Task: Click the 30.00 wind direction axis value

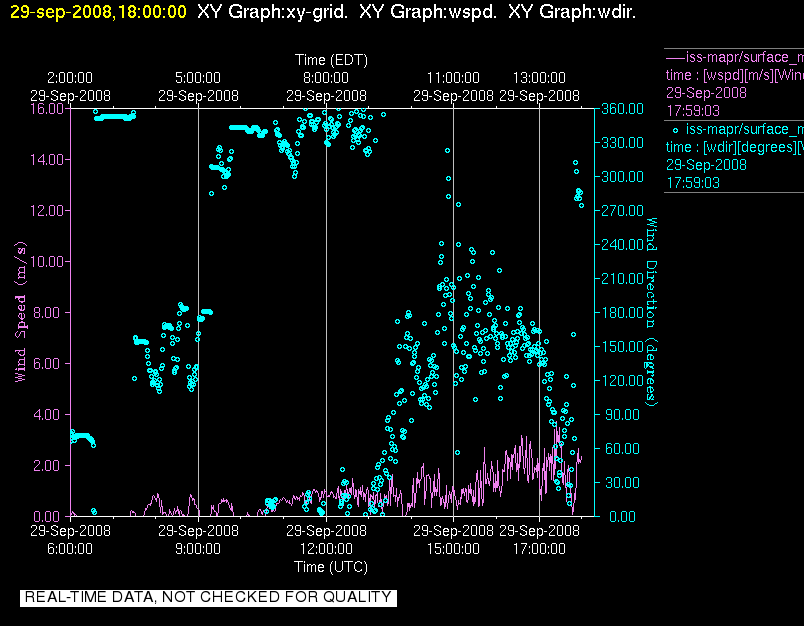Action: (x=622, y=482)
